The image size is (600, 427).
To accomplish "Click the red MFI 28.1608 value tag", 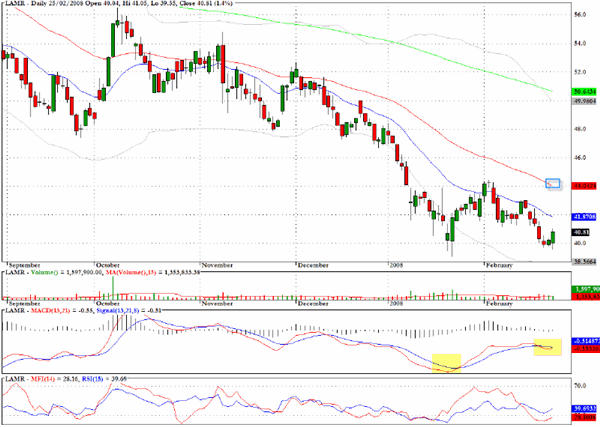I will point(584,417).
